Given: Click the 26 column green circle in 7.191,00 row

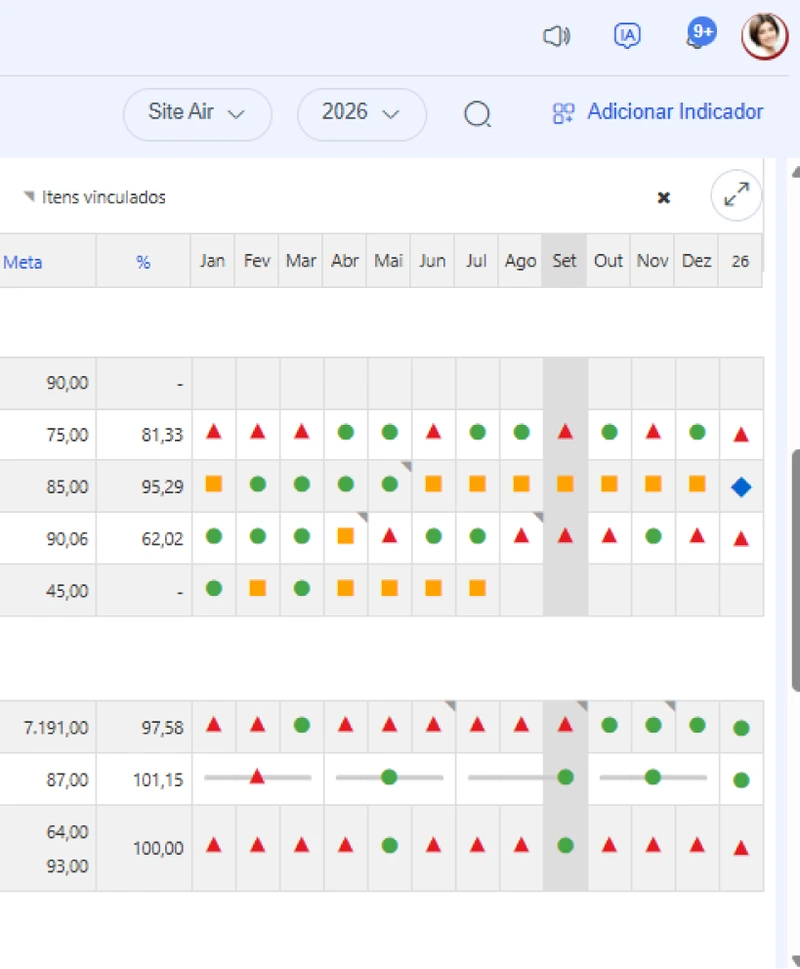Looking at the screenshot, I should coord(741,728).
